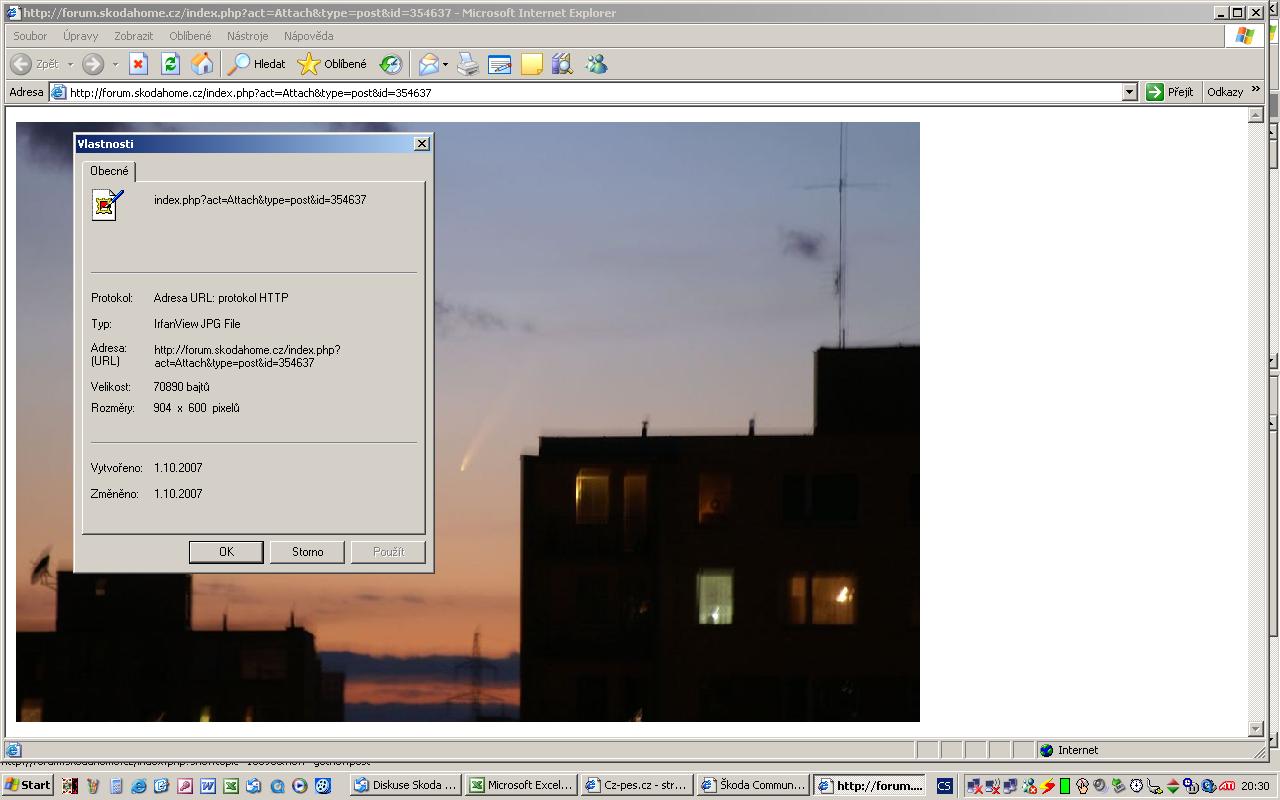This screenshot has width=1280, height=800.
Task: Click the file icon in Vlastnosti dialog
Action: pos(107,205)
